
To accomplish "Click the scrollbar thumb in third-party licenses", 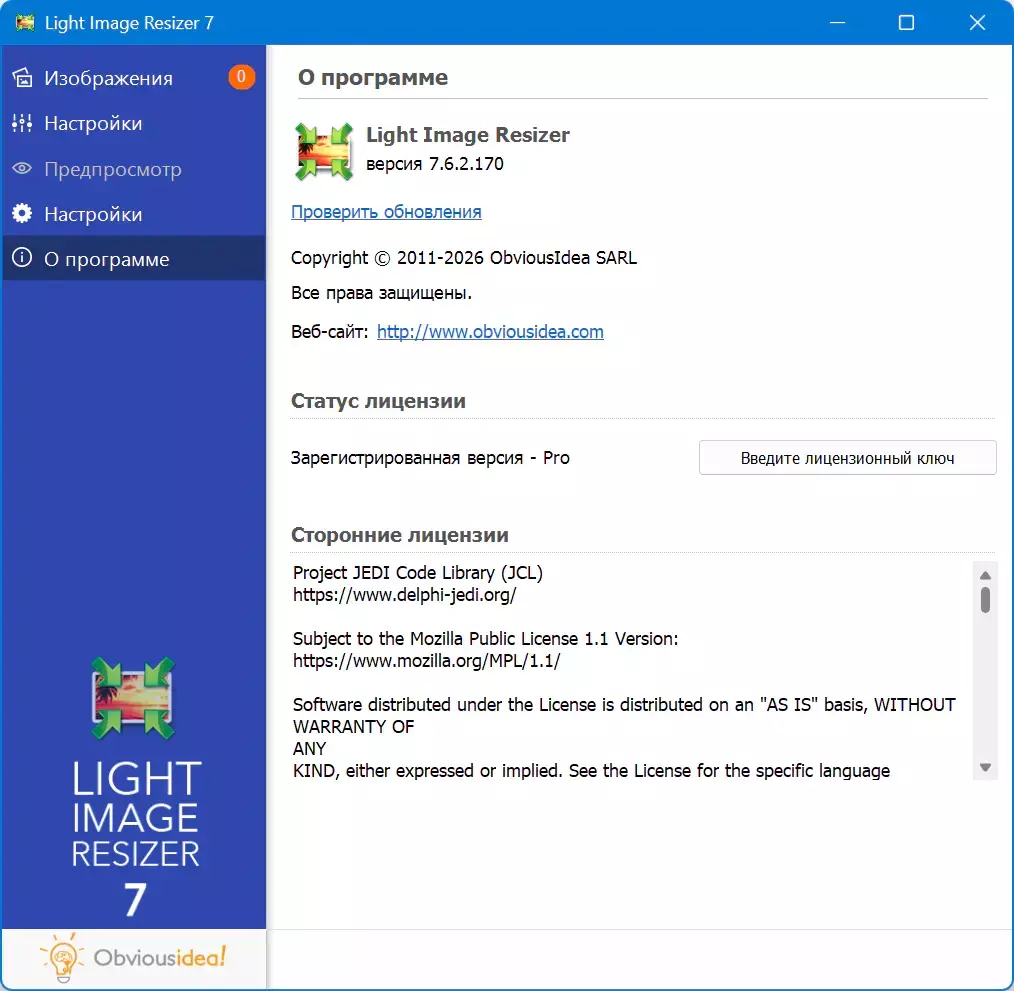I will coord(985,600).
